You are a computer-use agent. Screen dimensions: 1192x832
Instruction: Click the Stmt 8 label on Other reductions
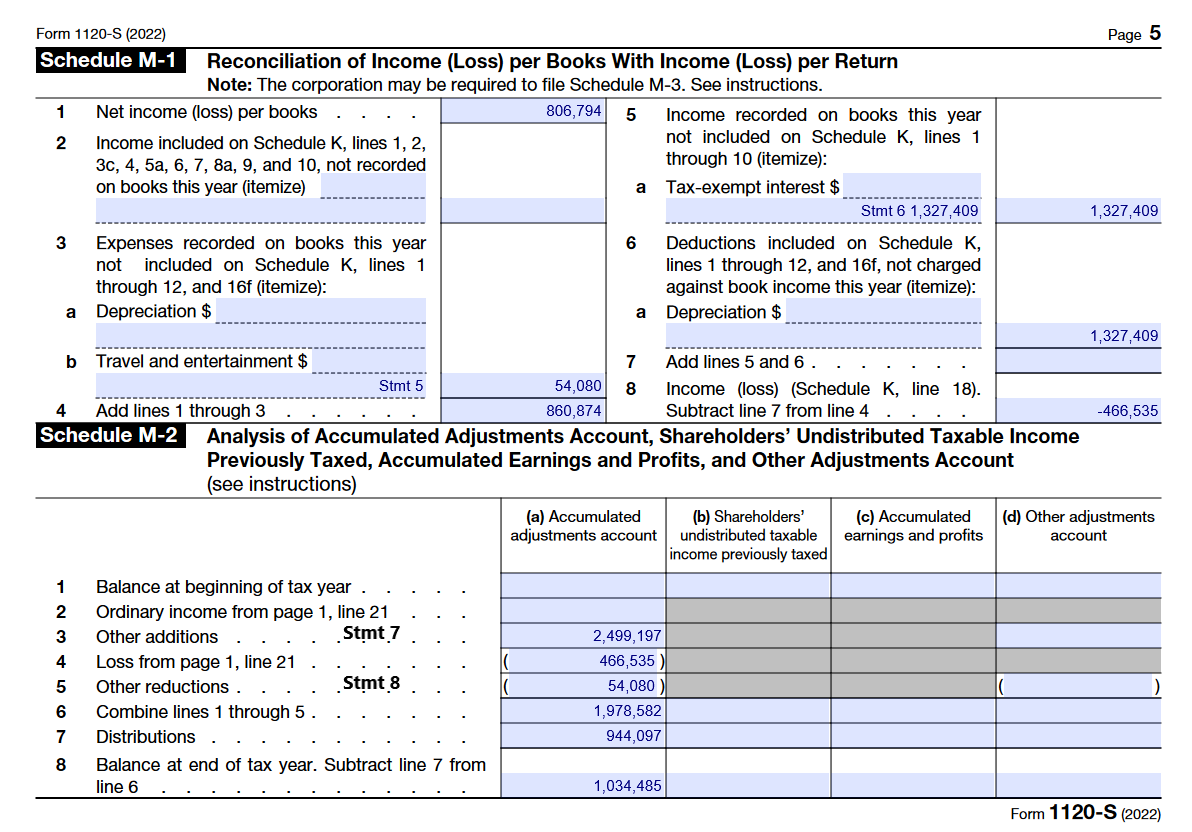(371, 683)
